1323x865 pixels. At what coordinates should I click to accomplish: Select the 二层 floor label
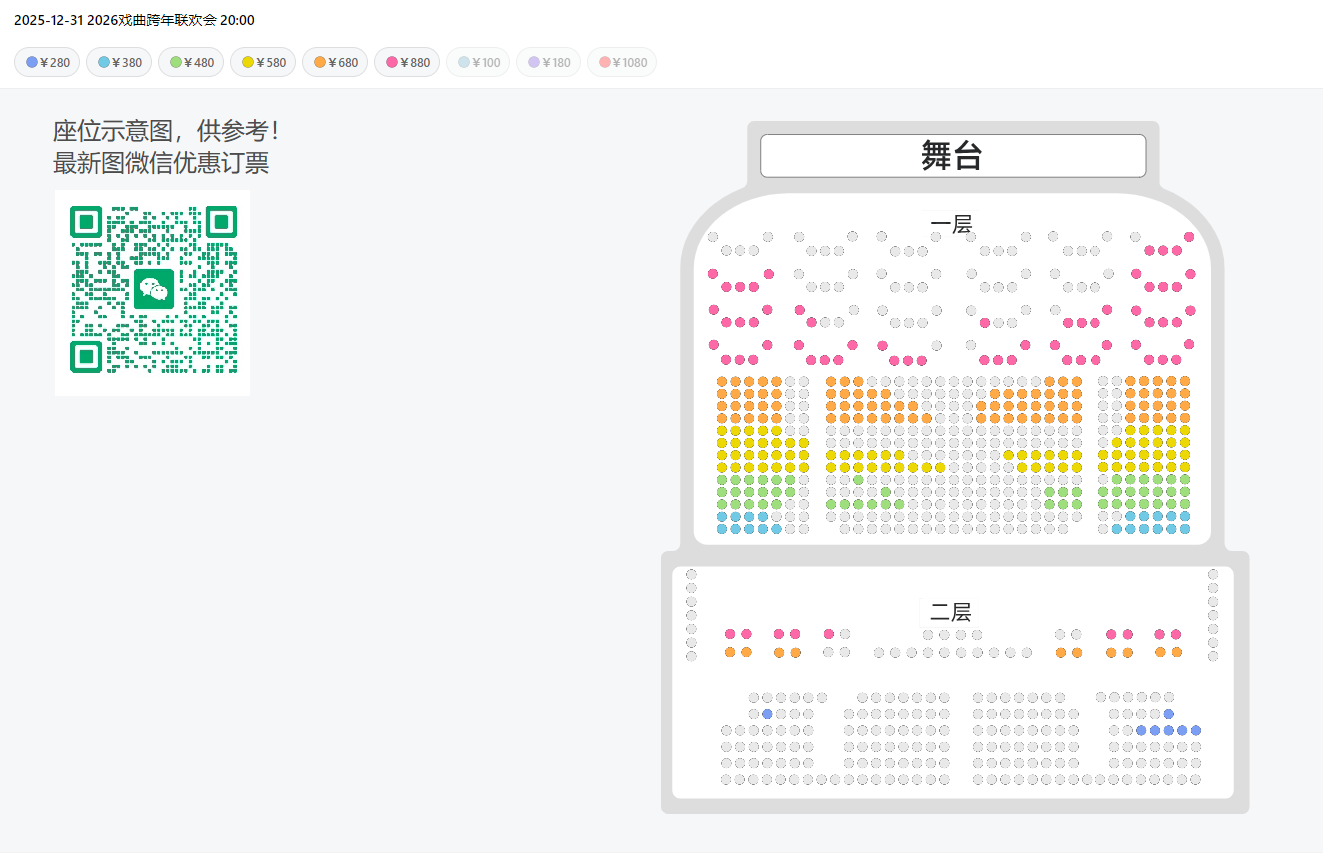(950, 612)
